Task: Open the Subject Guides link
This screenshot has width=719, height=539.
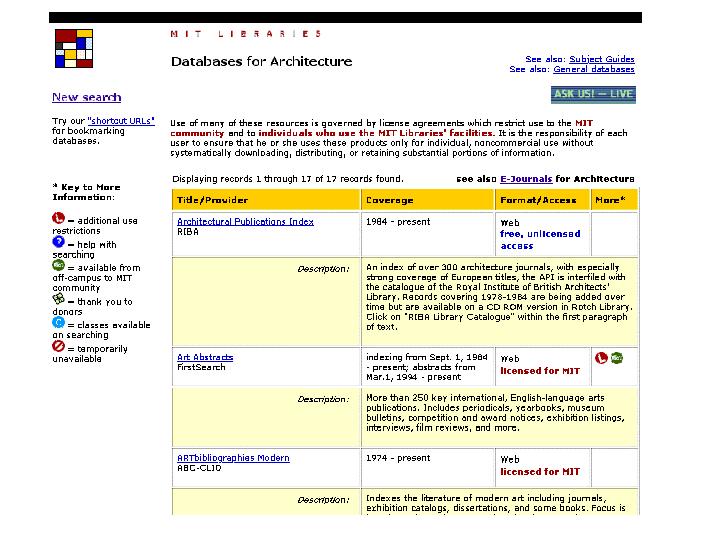Action: [601, 59]
